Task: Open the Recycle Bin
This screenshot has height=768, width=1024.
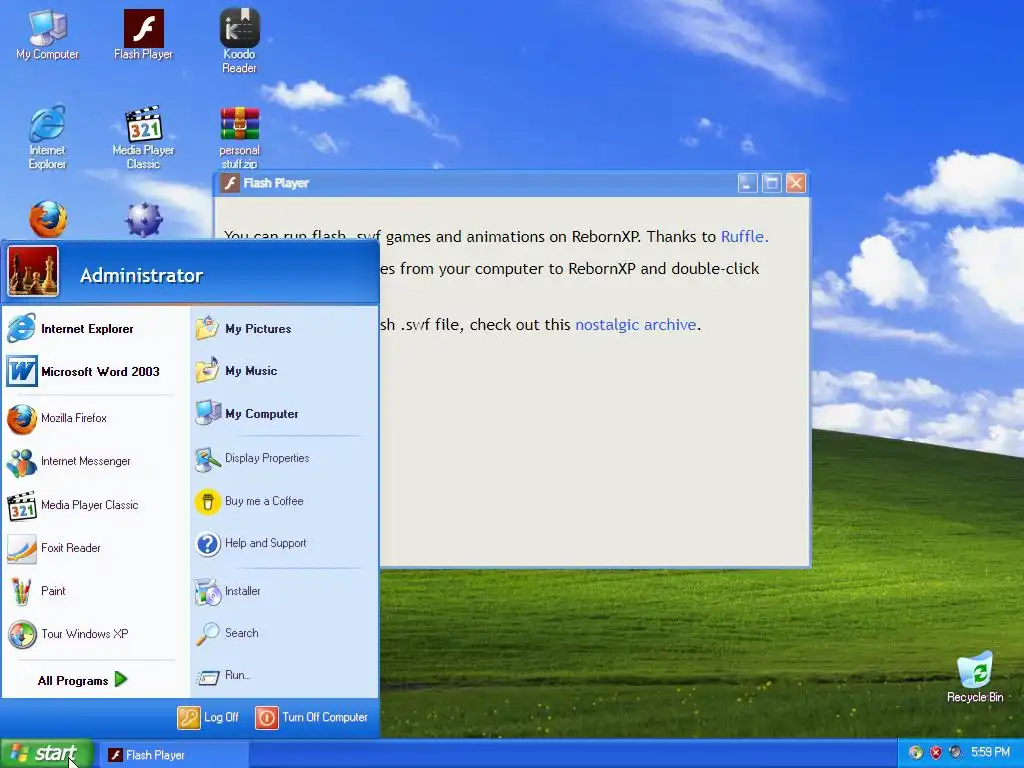Action: [x=975, y=677]
